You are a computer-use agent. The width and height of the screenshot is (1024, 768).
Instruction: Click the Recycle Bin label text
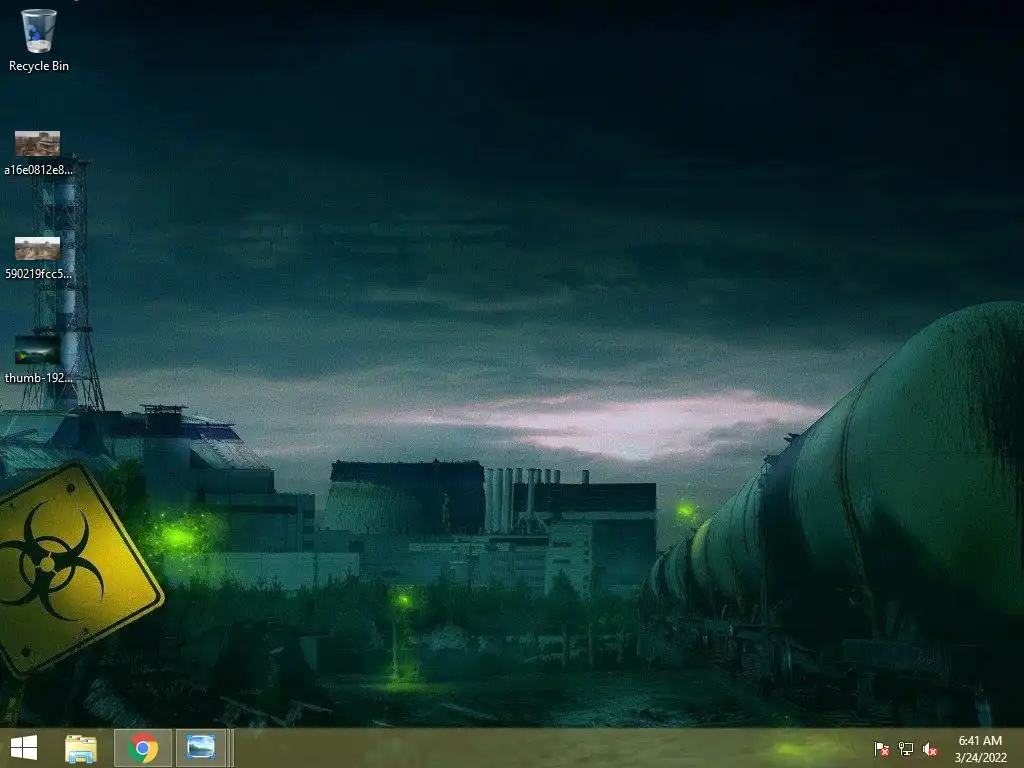39,66
